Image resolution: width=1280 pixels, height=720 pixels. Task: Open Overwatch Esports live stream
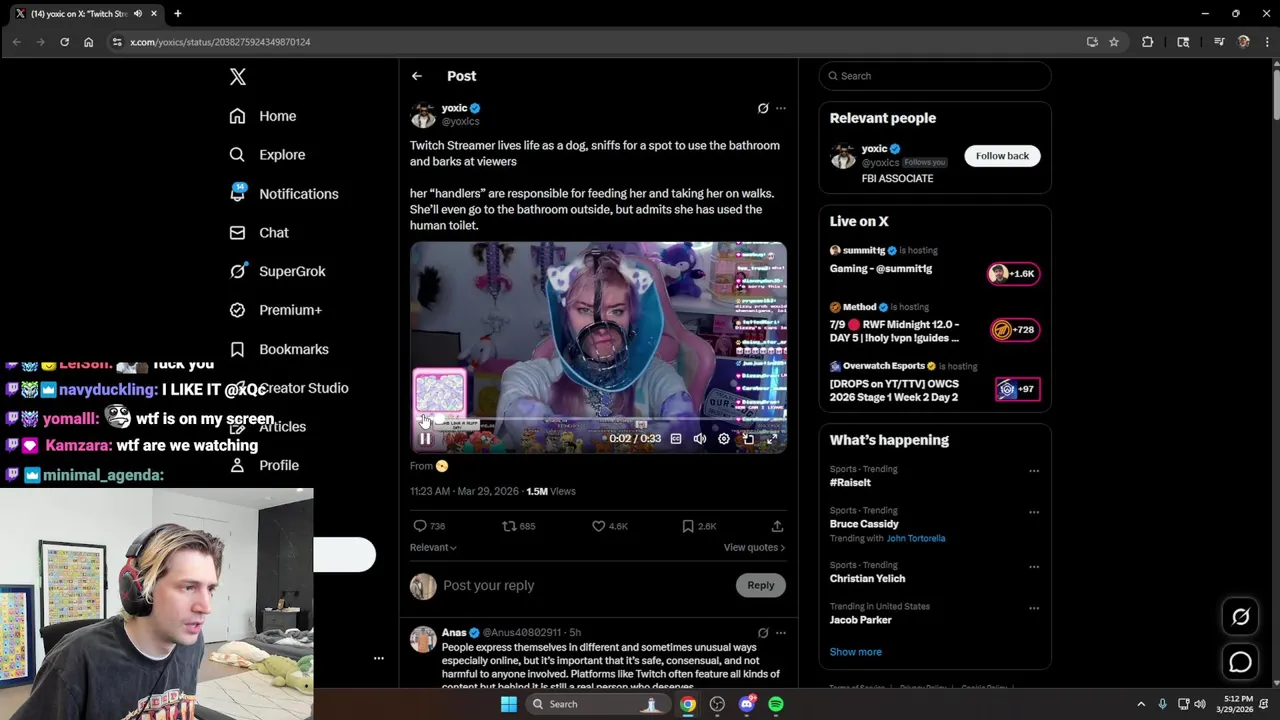[x=935, y=382]
